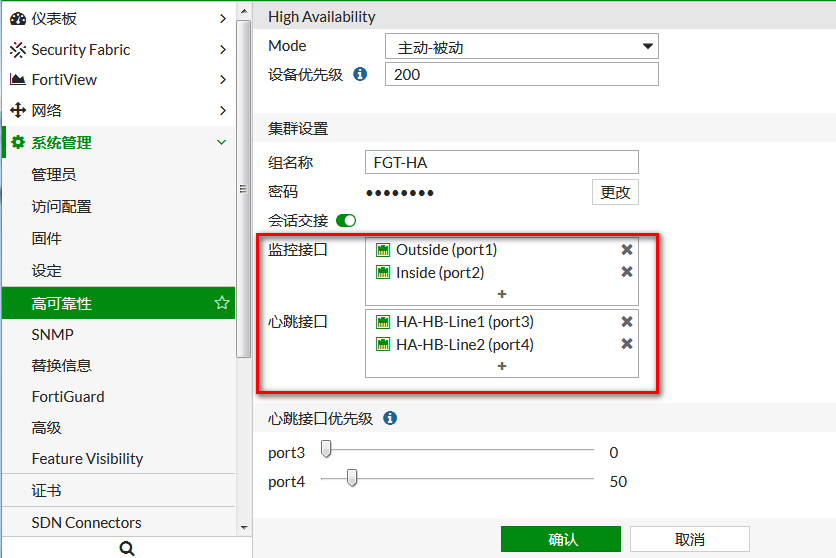This screenshot has height=558, width=836.
Task: Remove HA-HB-Line2 (port4) heartbeat interface
Action: click(x=627, y=344)
